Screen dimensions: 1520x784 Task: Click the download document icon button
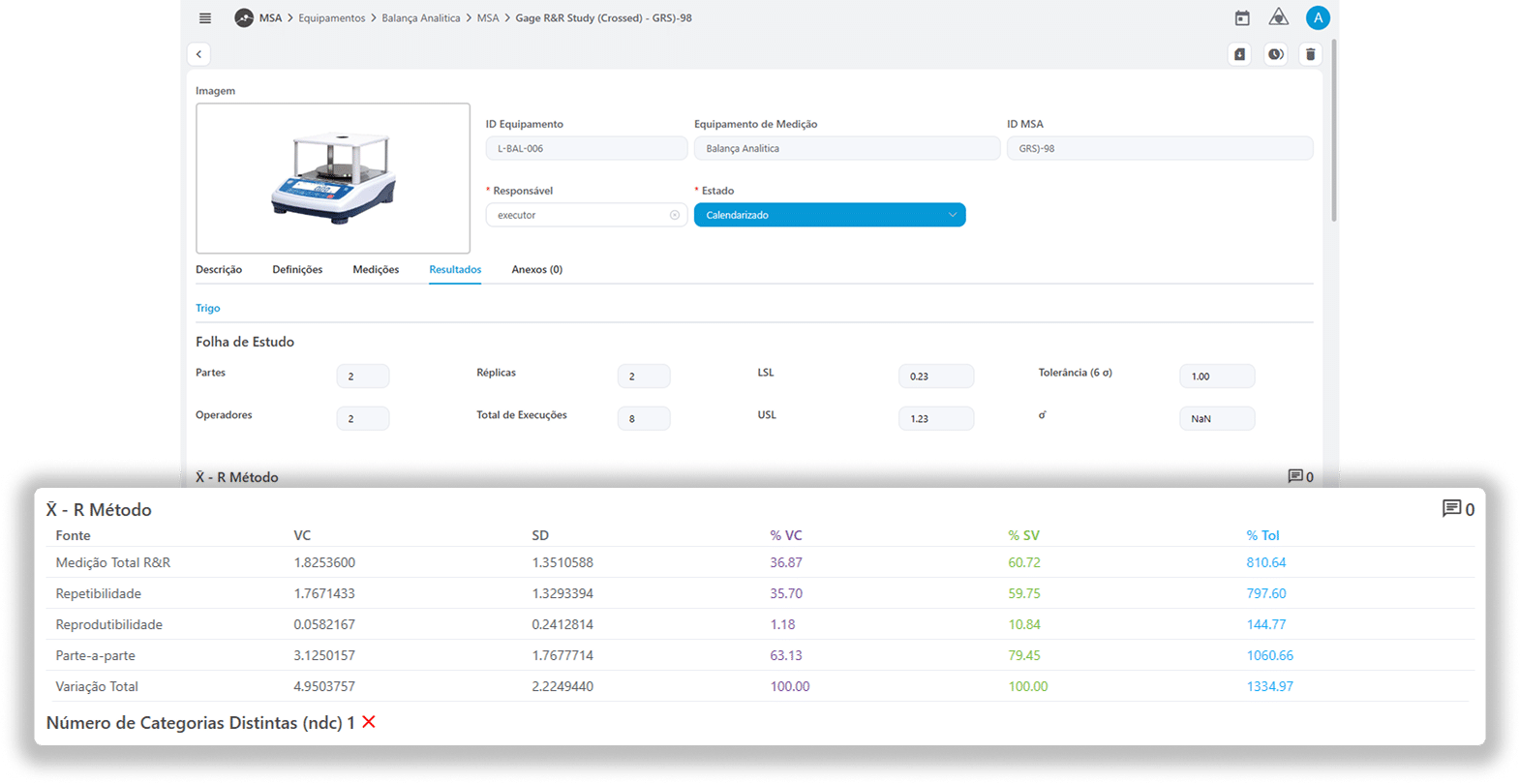click(x=1239, y=54)
